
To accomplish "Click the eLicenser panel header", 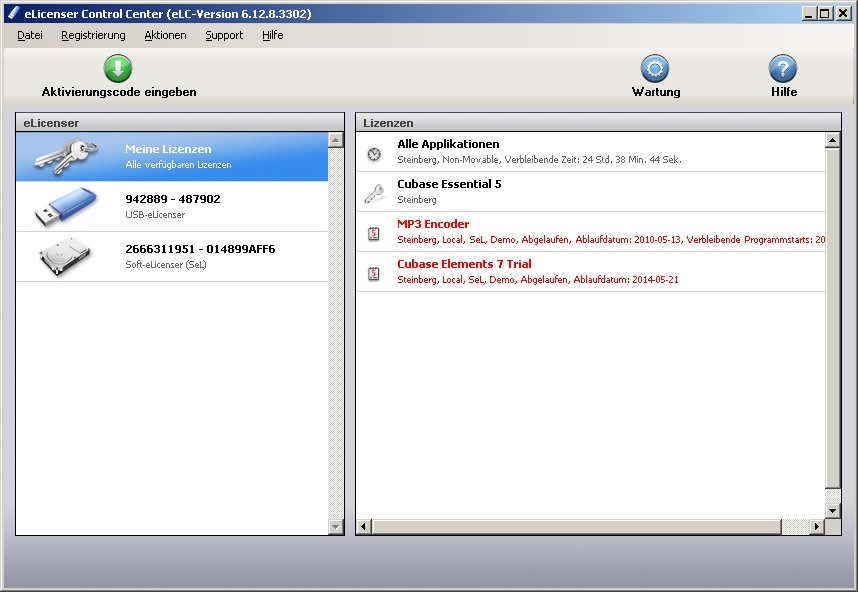I will tap(179, 123).
